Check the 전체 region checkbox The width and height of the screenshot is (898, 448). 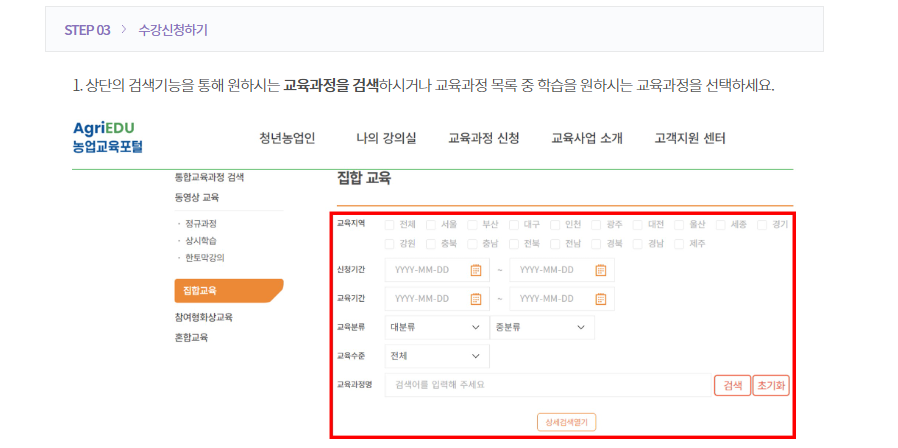pyautogui.click(x=389, y=225)
